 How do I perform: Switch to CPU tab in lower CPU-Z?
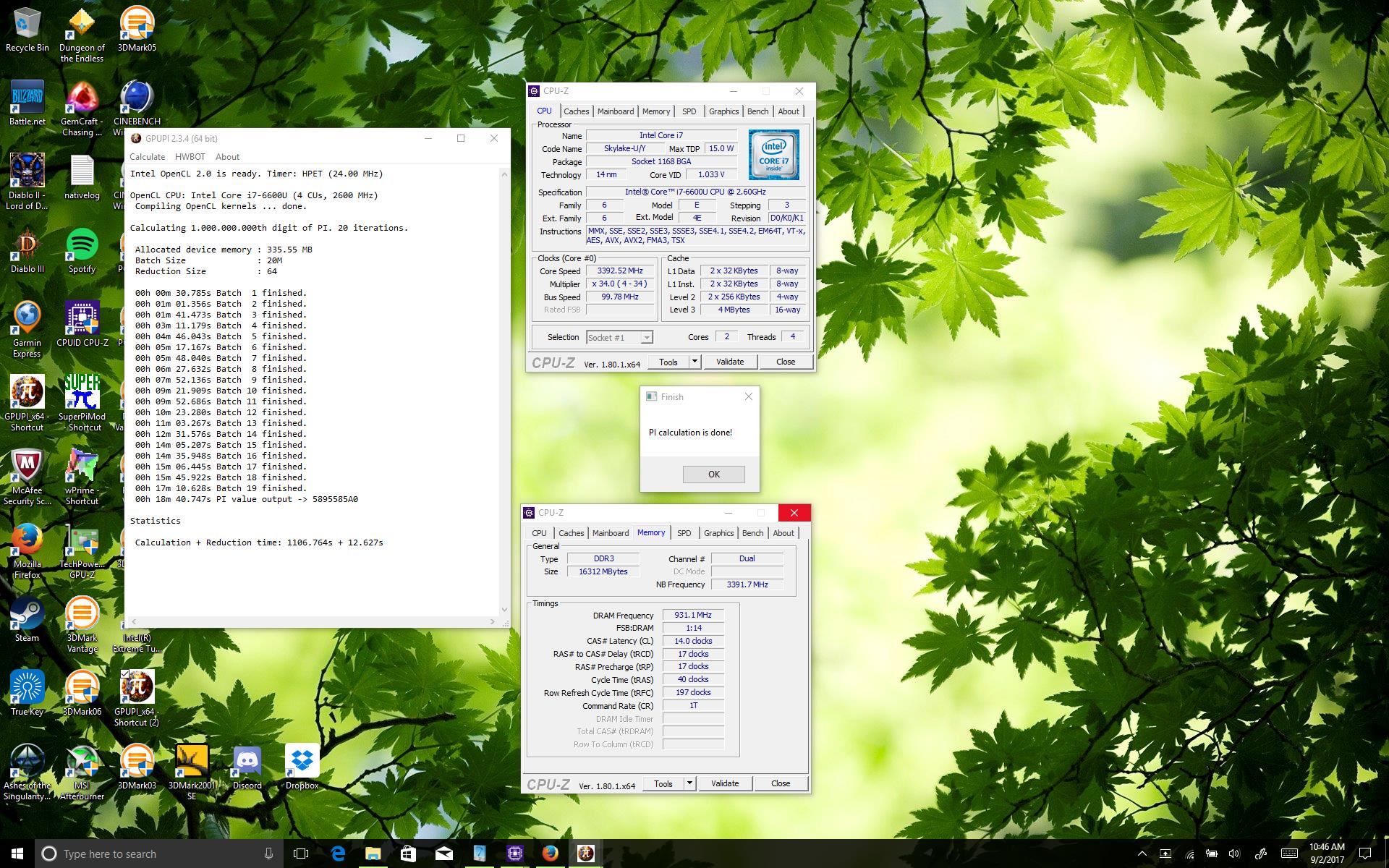tap(540, 533)
